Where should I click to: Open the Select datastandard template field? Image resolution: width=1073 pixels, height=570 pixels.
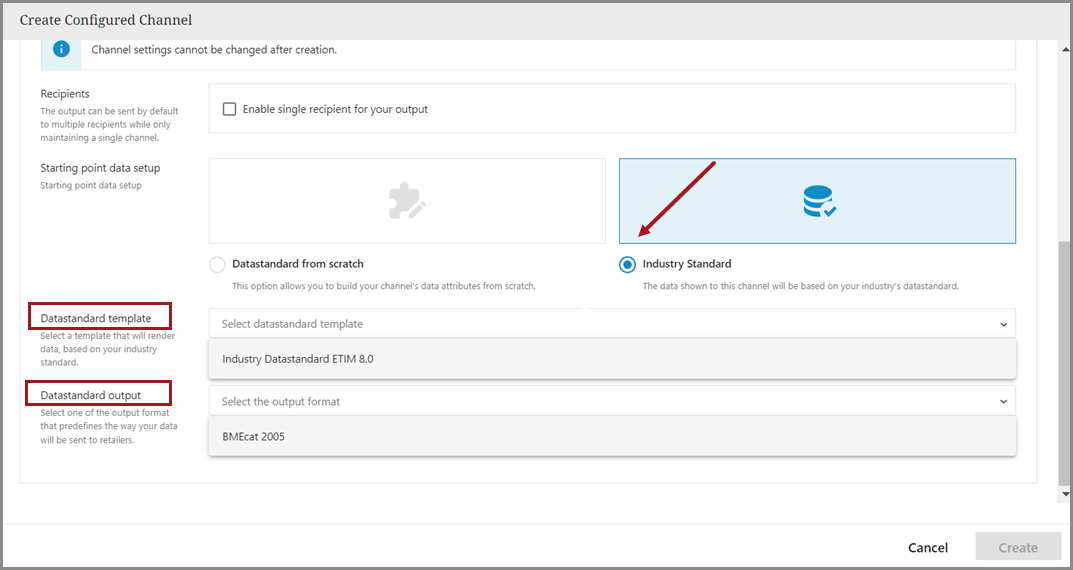[600, 324]
